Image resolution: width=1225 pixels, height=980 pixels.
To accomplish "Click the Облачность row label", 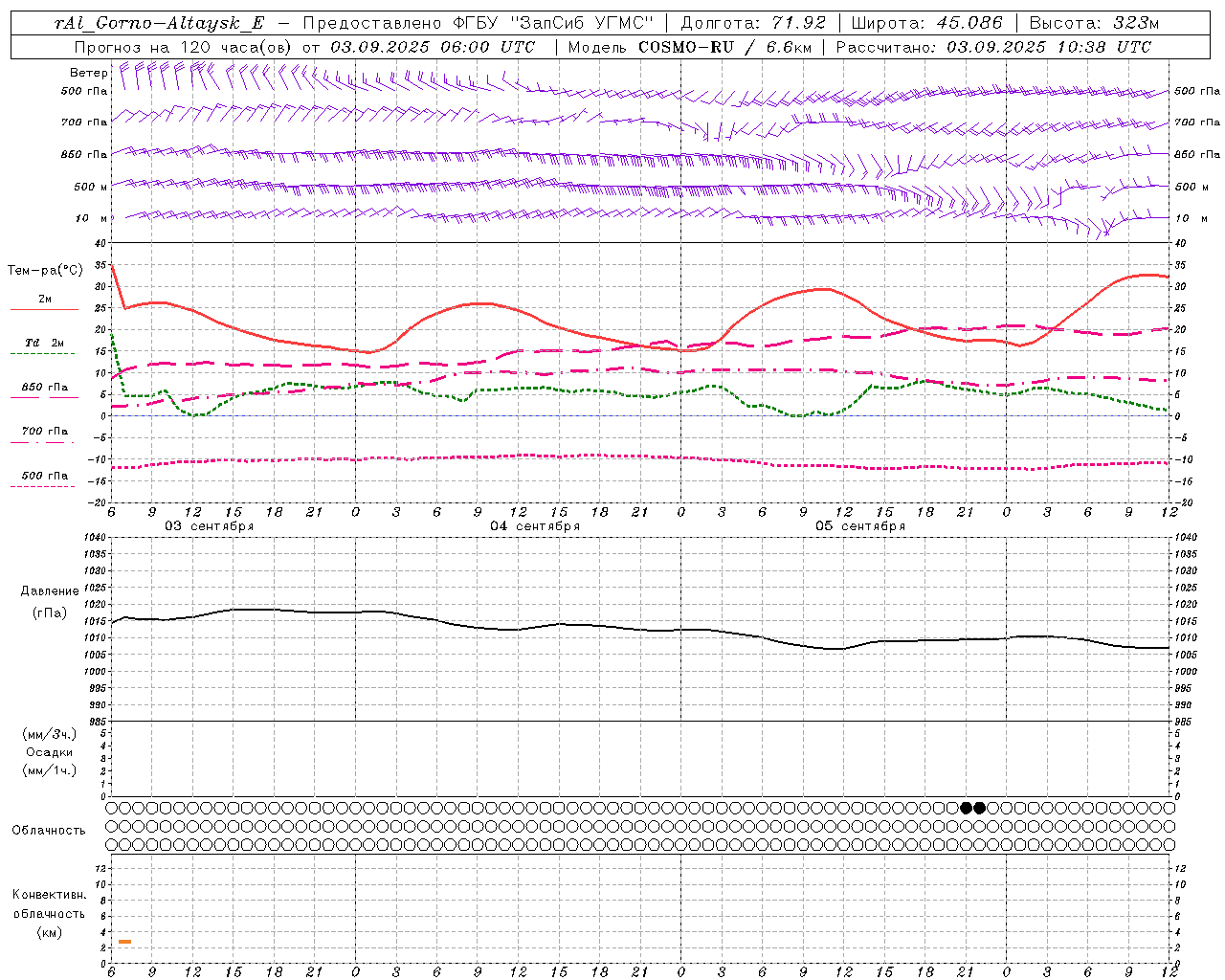I will (49, 831).
